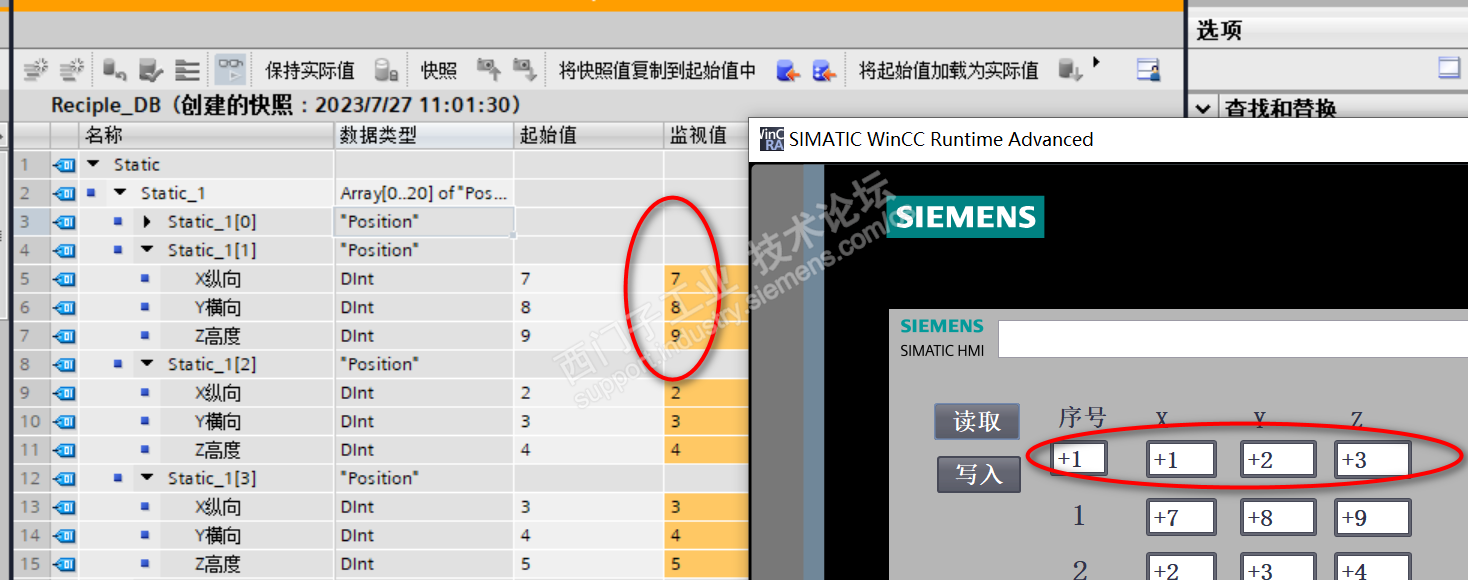The image size is (1468, 580).
Task: Click the 序号 input field showing +1
Action: coord(1080,459)
